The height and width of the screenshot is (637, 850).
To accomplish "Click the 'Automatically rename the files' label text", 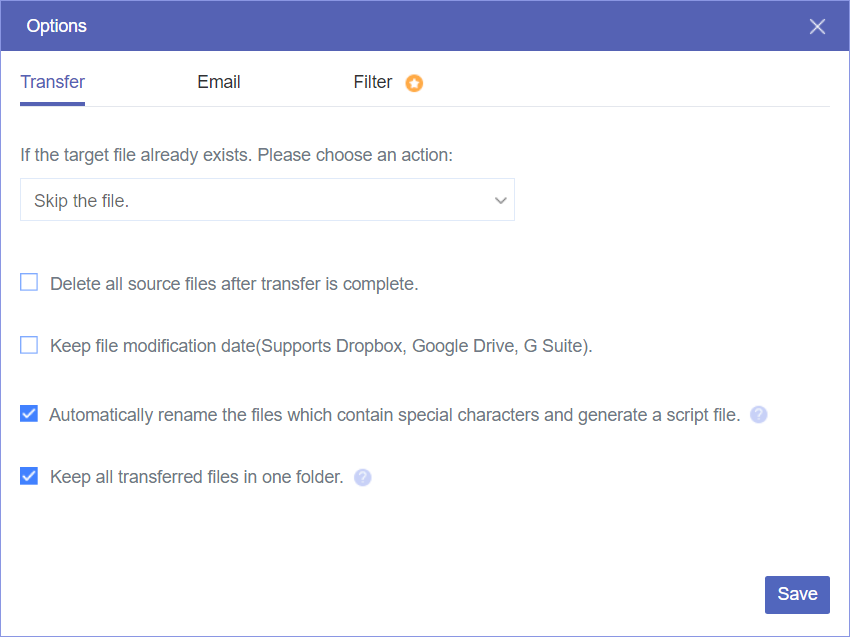I will (x=395, y=415).
